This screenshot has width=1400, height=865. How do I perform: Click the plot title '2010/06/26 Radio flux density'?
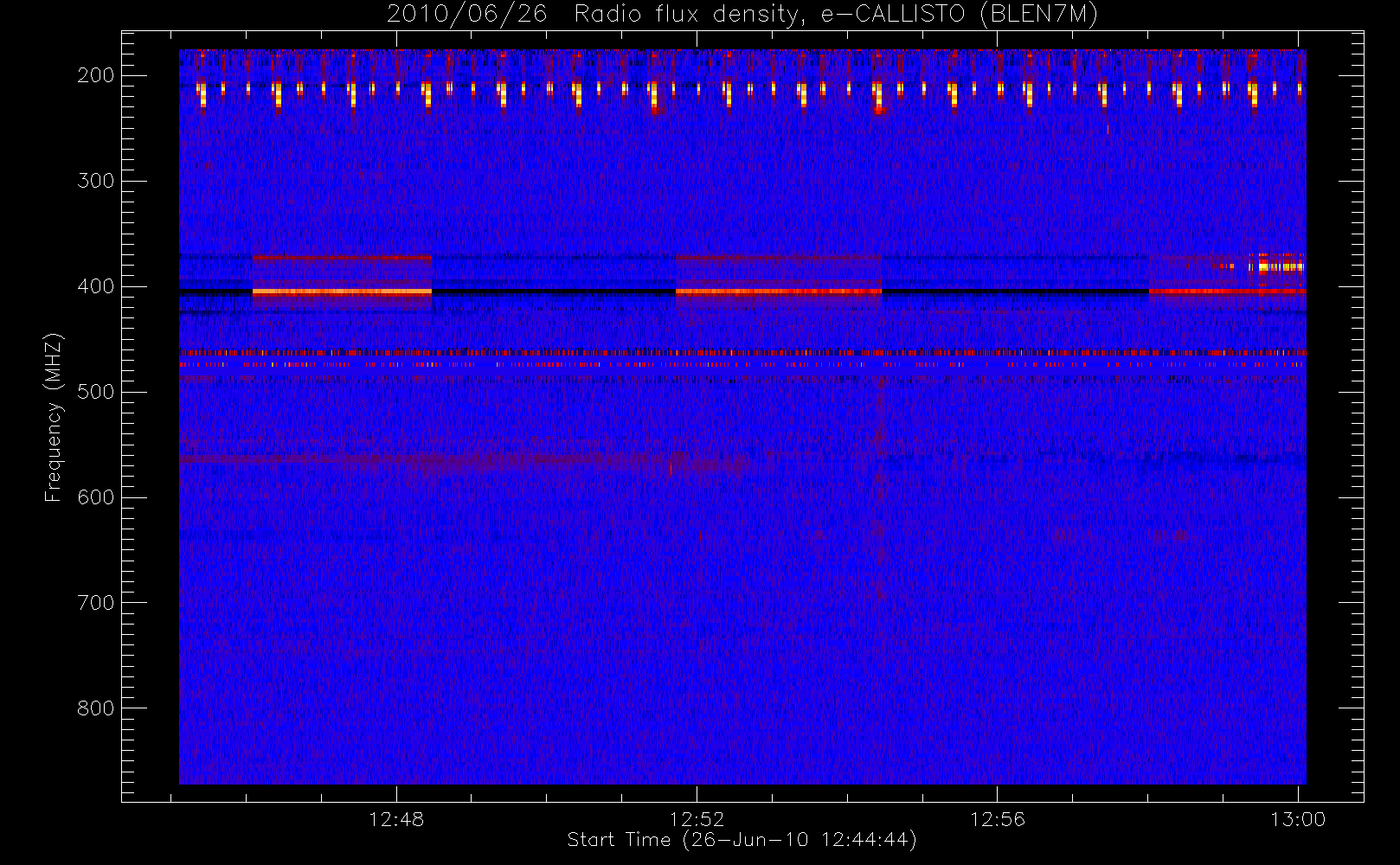[742, 15]
